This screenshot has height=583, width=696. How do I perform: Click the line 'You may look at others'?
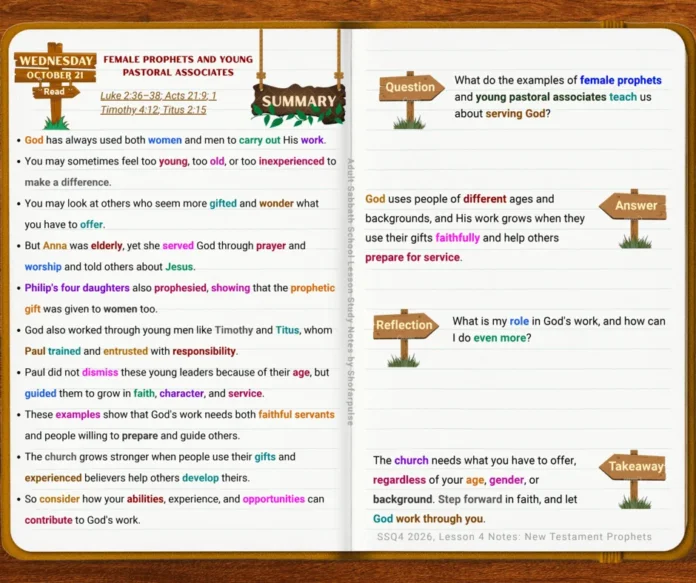(171, 204)
